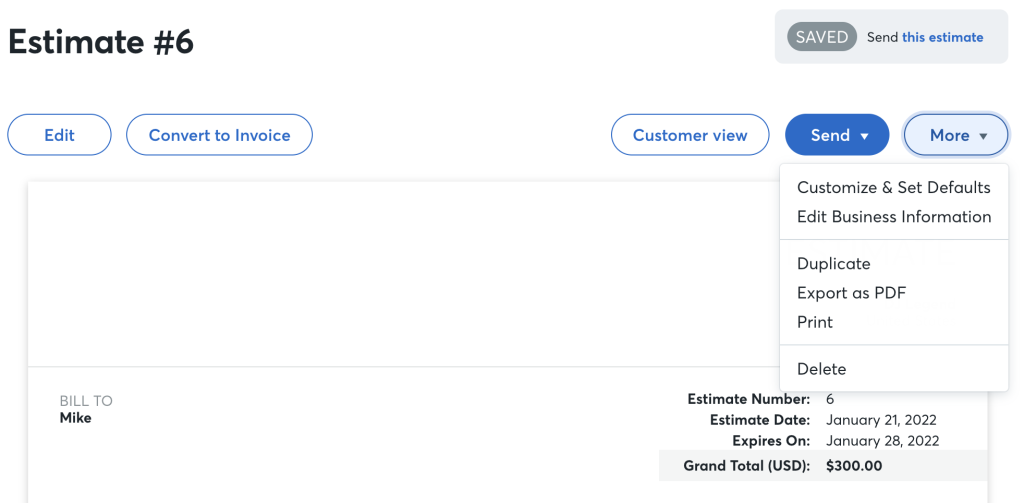Viewport: 1024px width, 503px height.
Task: Click the Send button's dropdown arrow
Action: (865, 137)
